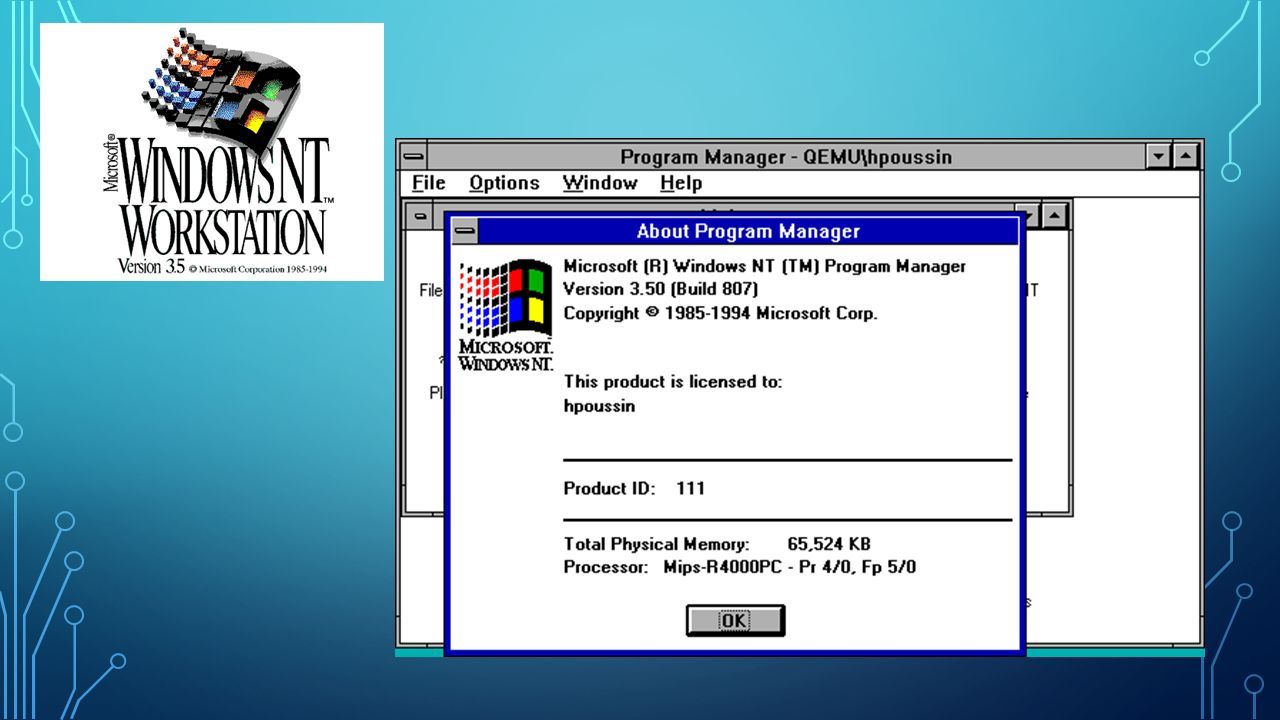Open Program Manager window control menu box
Screen dimensions: 1280x720
413,157
